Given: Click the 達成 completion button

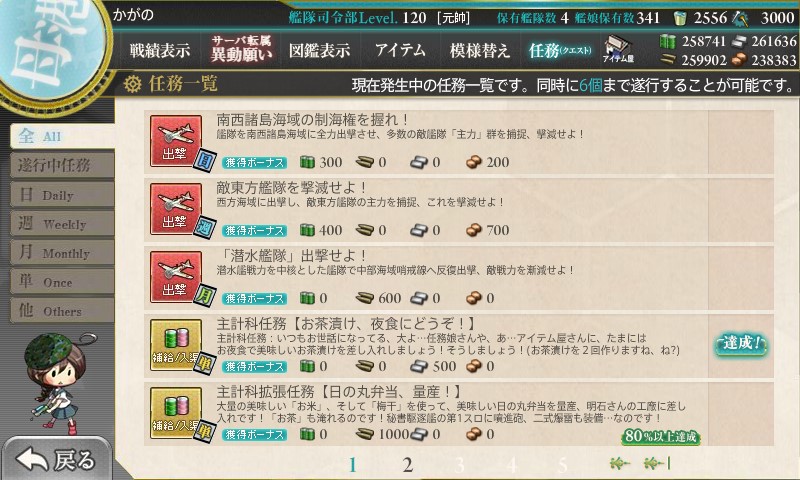Looking at the screenshot, I should point(741,343).
